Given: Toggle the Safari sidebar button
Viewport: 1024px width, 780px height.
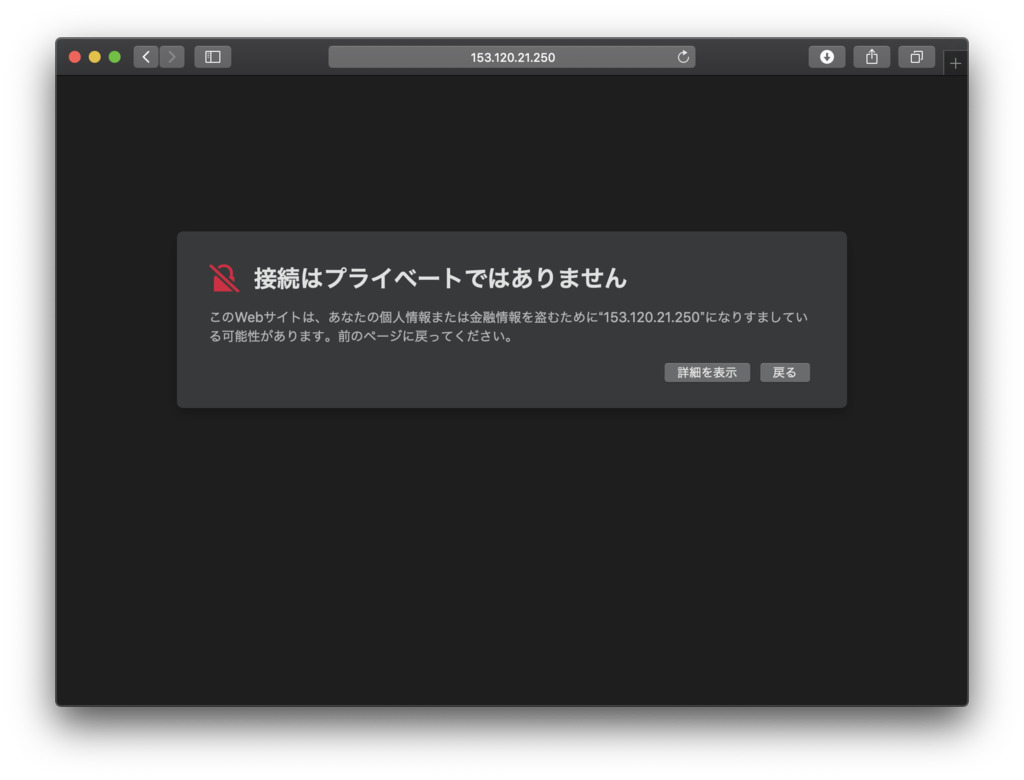Looking at the screenshot, I should point(212,57).
